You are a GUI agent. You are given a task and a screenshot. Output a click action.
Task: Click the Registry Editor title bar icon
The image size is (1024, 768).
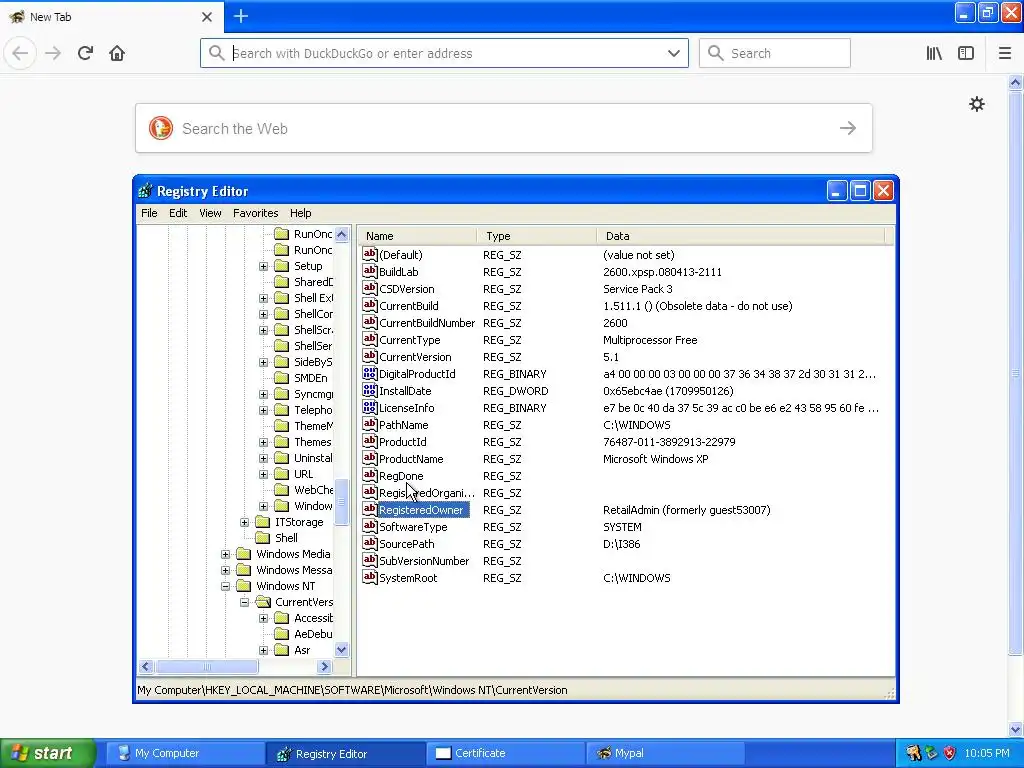[145, 191]
